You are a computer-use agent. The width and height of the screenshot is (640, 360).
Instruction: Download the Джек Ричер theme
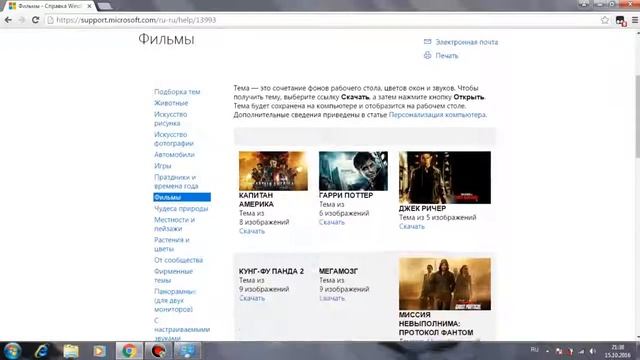(412, 226)
